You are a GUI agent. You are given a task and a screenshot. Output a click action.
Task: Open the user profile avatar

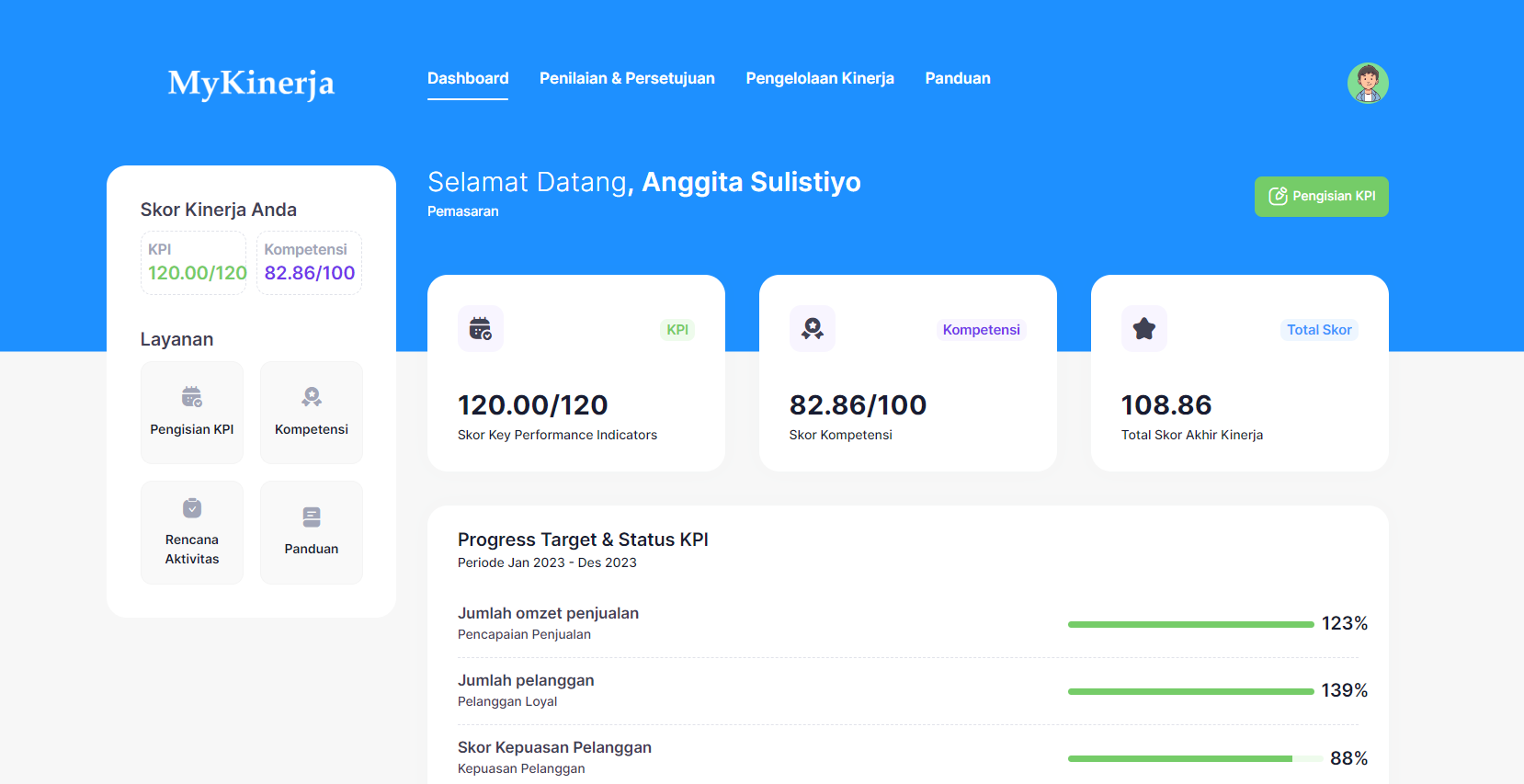(1367, 83)
